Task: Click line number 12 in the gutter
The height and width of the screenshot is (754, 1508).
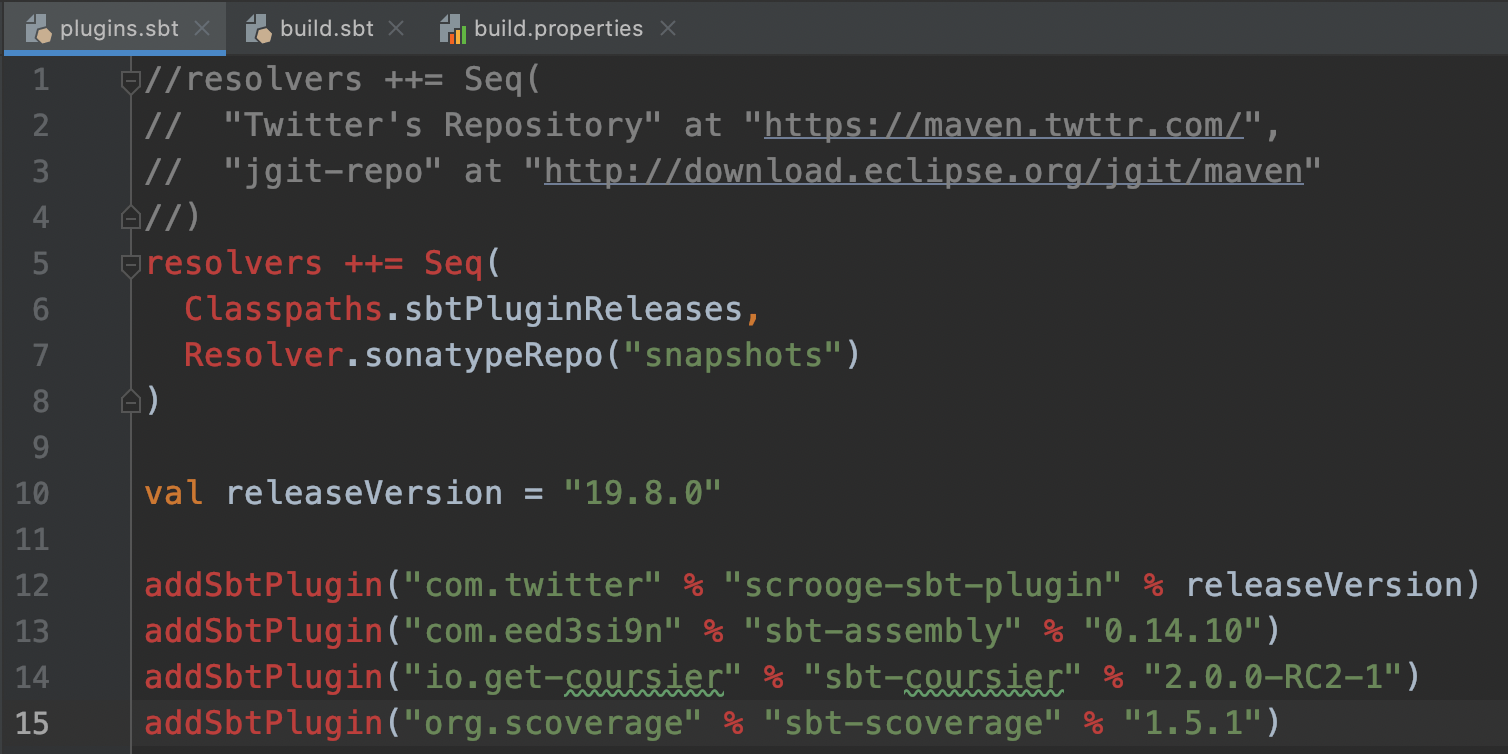Action: click(33, 585)
